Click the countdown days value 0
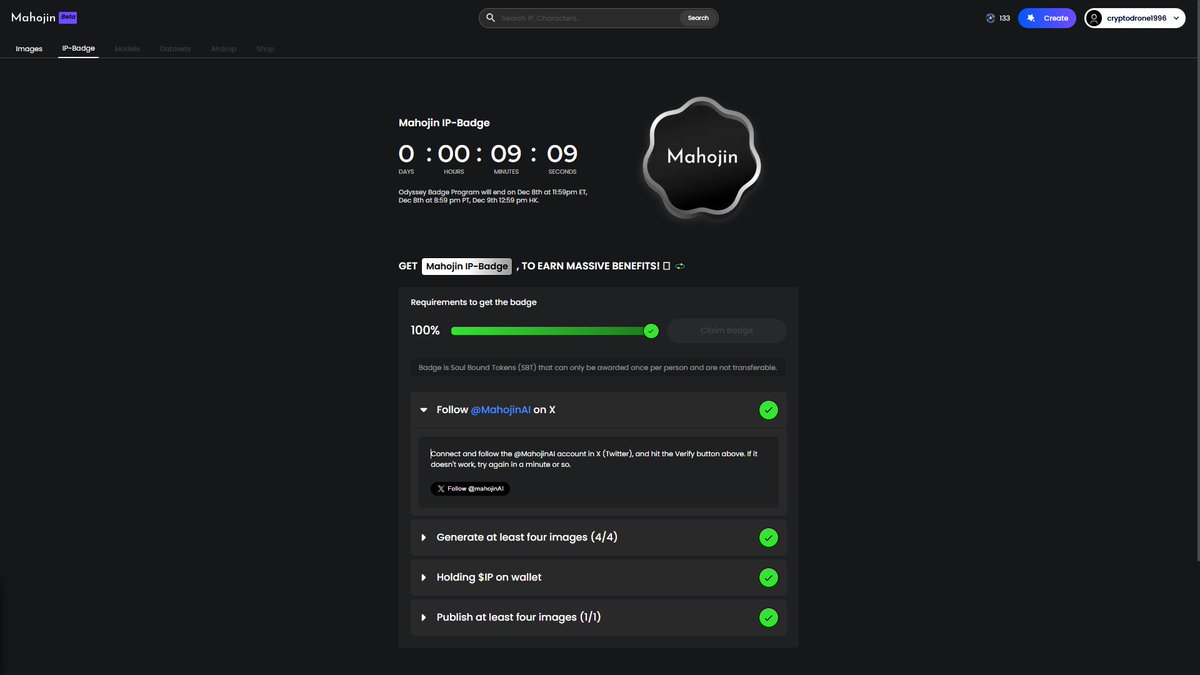The width and height of the screenshot is (1200, 675). click(x=406, y=154)
